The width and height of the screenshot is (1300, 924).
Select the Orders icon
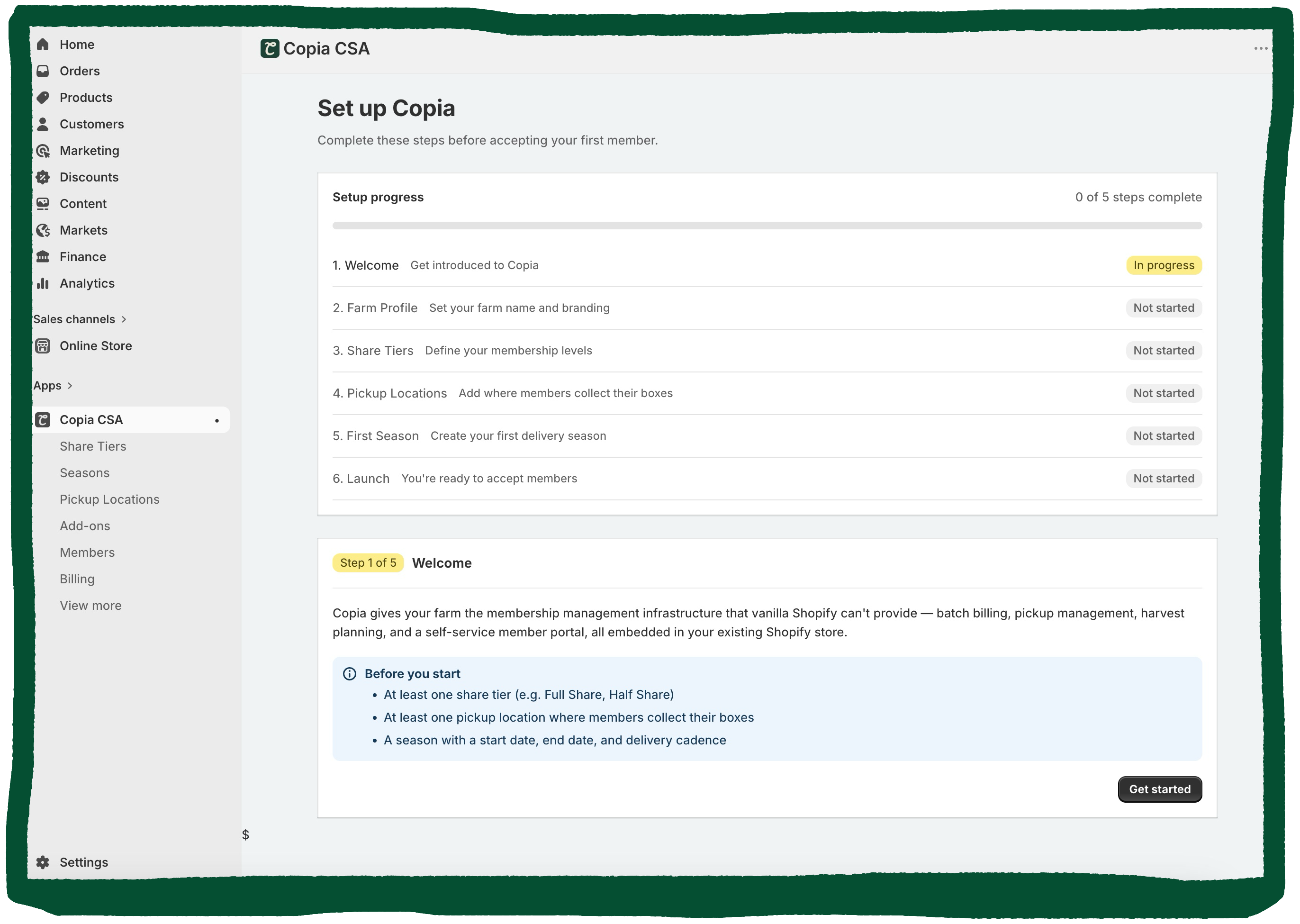click(x=43, y=71)
